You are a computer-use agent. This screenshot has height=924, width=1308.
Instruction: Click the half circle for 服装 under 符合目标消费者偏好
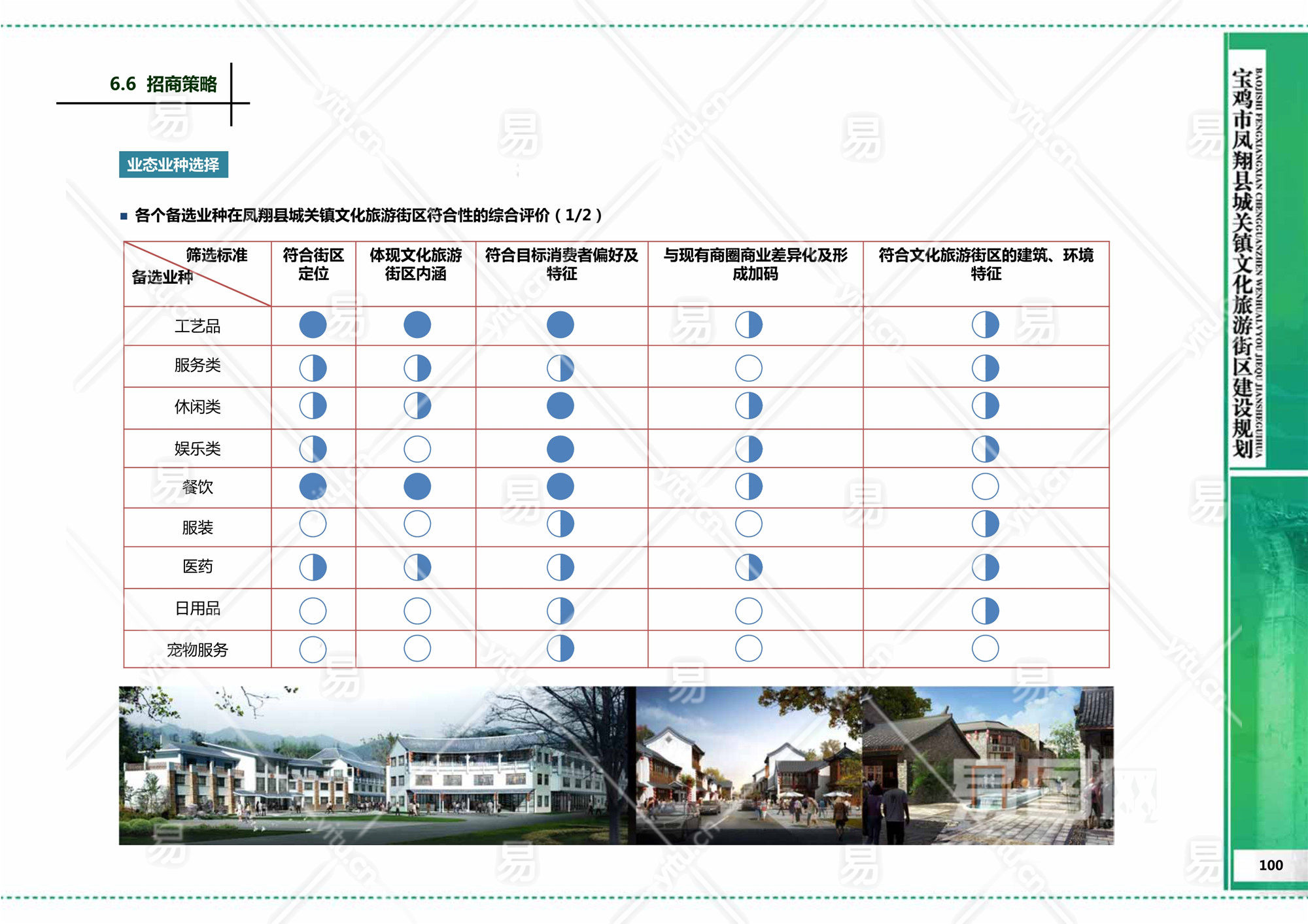[560, 524]
